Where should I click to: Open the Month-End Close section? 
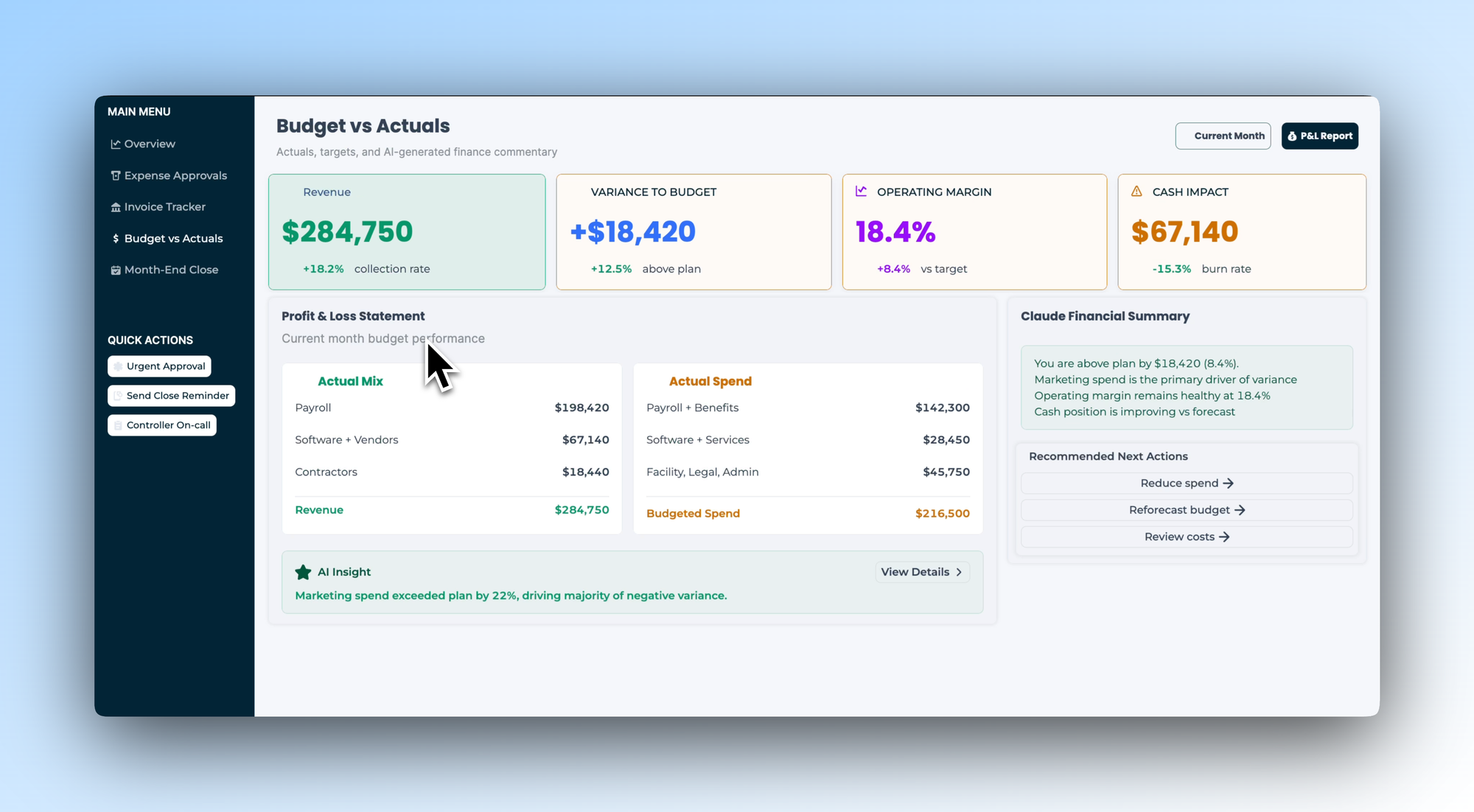pos(165,270)
